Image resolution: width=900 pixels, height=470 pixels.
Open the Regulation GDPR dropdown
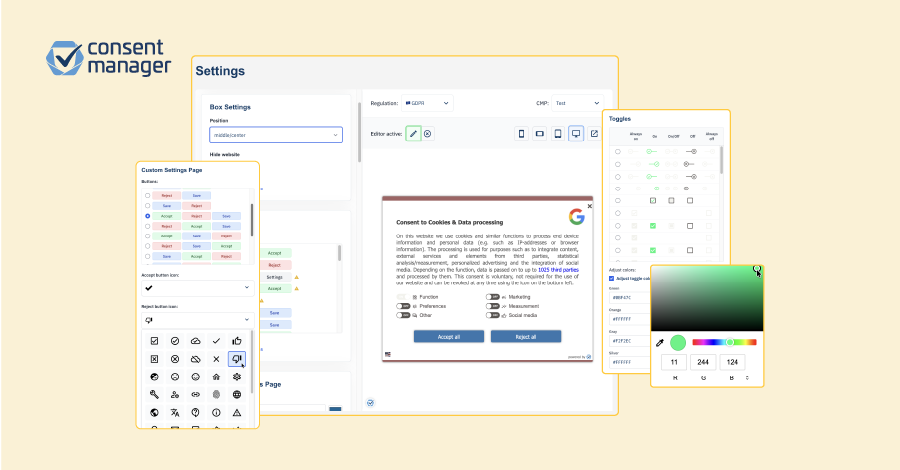pyautogui.click(x=427, y=103)
